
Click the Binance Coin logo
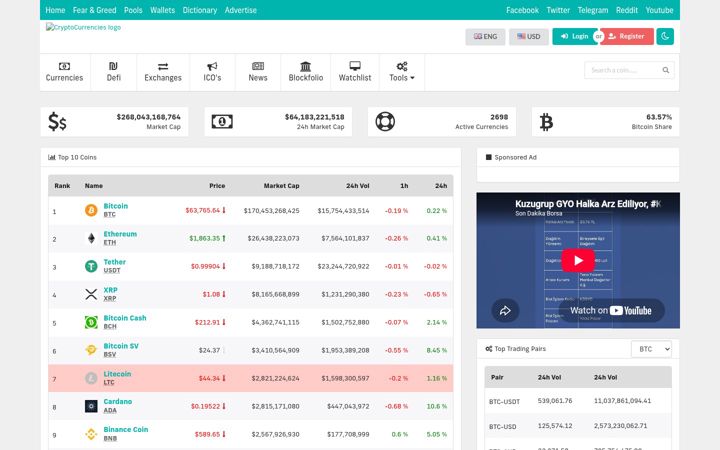pyautogui.click(x=91, y=434)
